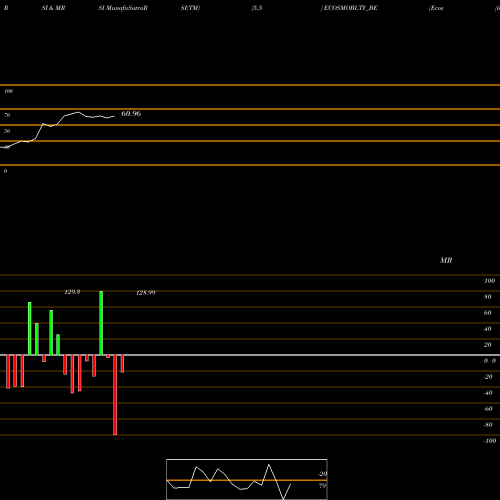The height and width of the screenshot is (500, 500).
Task: Click the 128.99 value label
Action: (x=146, y=293)
